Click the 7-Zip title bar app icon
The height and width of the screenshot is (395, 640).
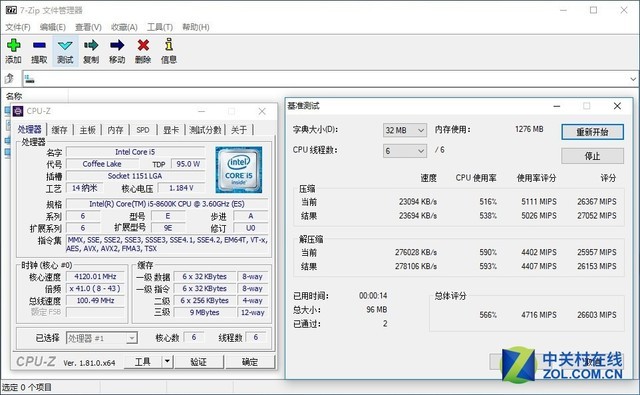pyautogui.click(x=11, y=10)
